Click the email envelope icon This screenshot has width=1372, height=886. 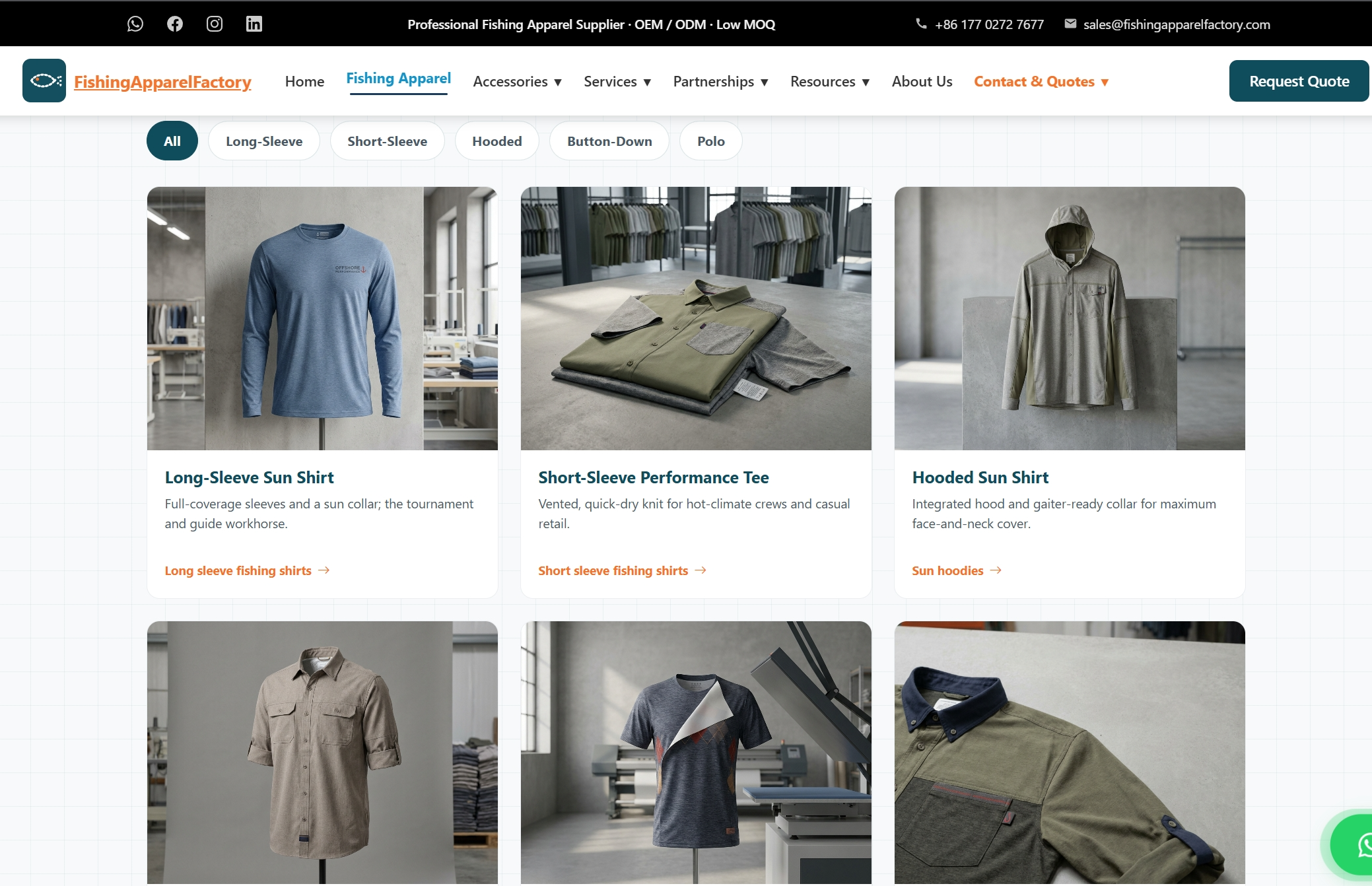[1070, 24]
